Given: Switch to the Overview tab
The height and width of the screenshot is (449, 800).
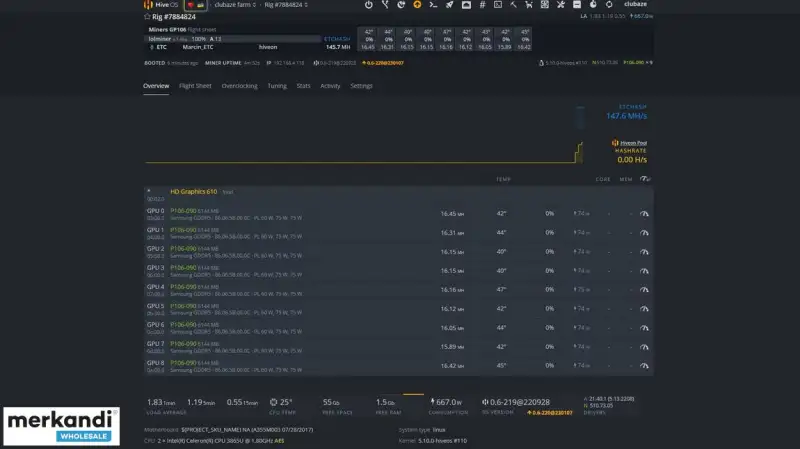Looking at the screenshot, I should tap(156, 86).
